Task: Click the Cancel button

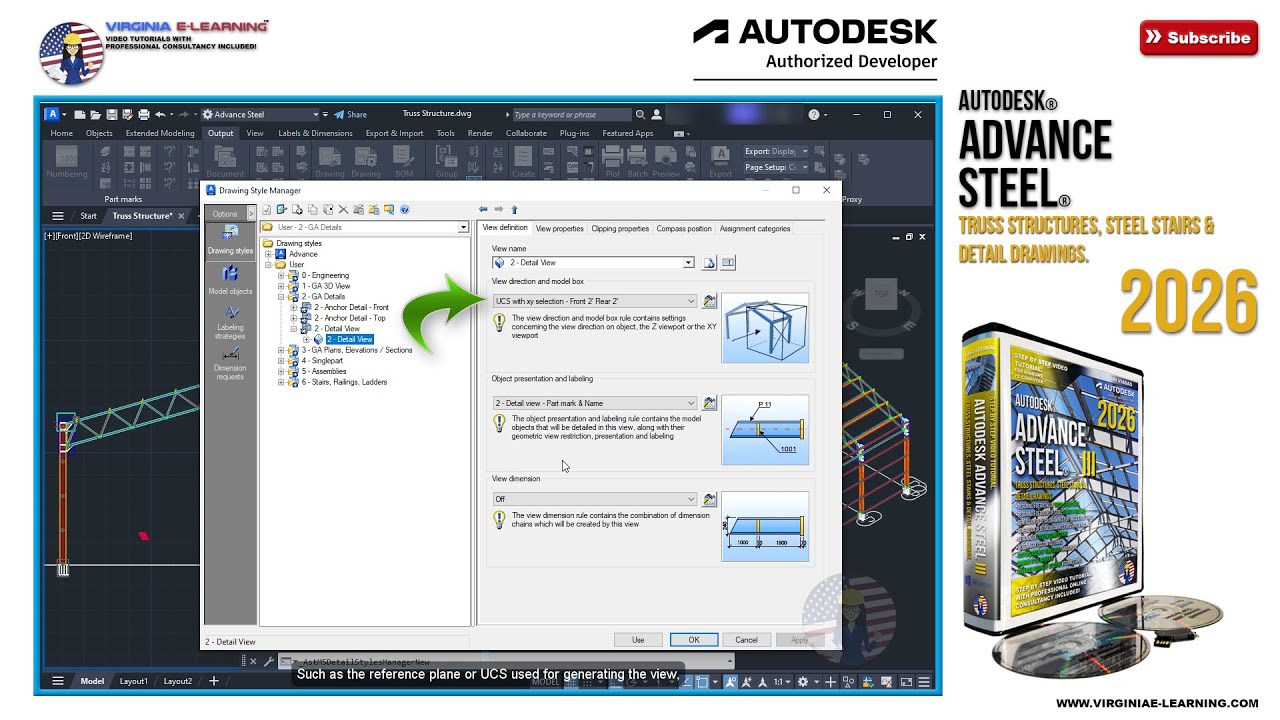Action: (x=746, y=639)
